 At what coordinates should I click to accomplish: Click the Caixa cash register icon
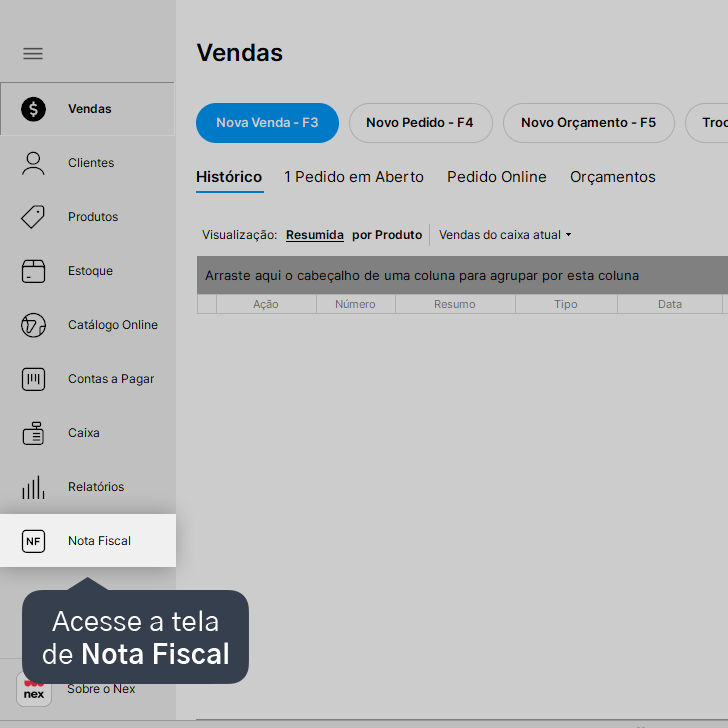pos(33,433)
